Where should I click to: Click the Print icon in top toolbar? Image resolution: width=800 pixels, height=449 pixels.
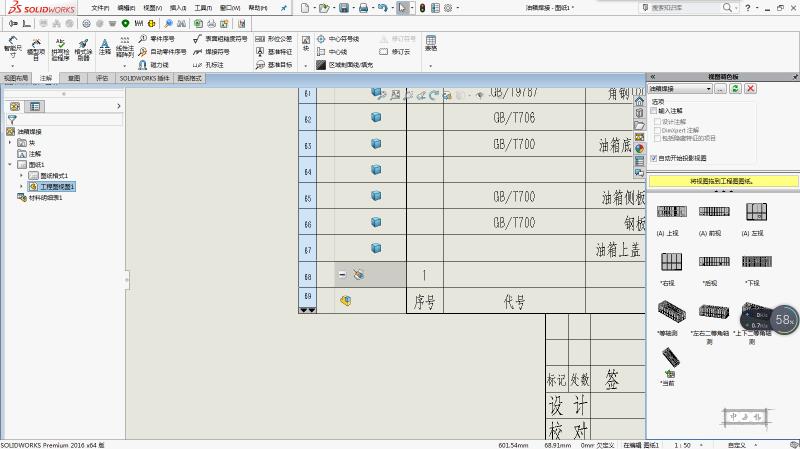click(x=363, y=8)
